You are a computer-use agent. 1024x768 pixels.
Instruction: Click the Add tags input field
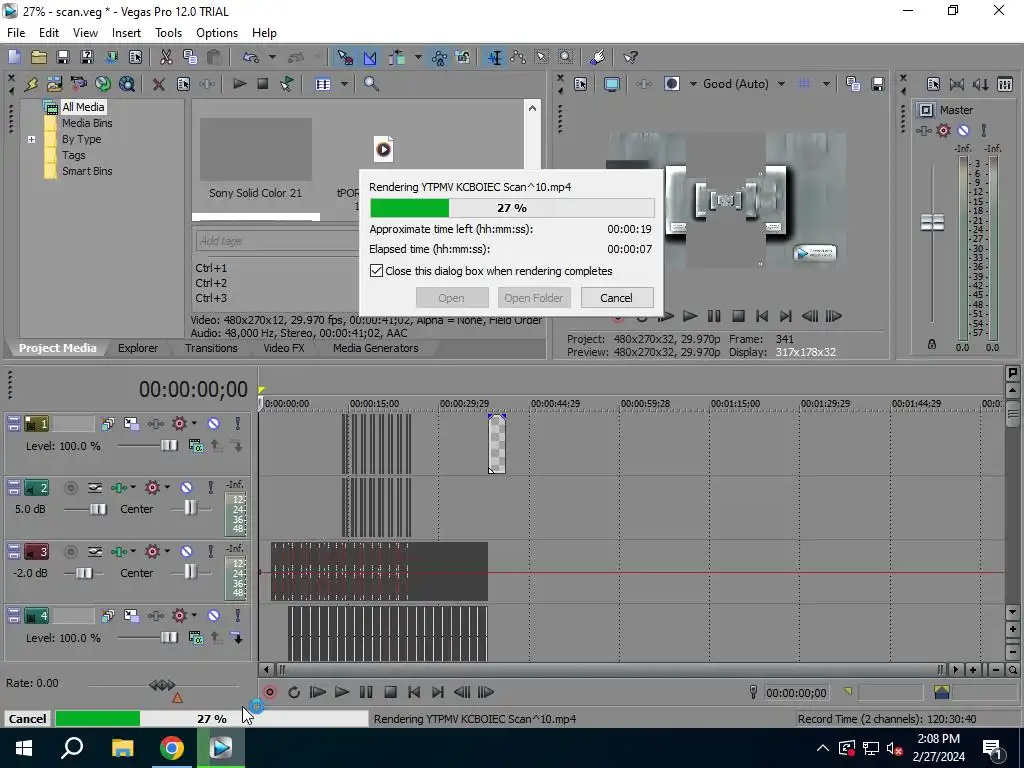pyautogui.click(x=278, y=241)
